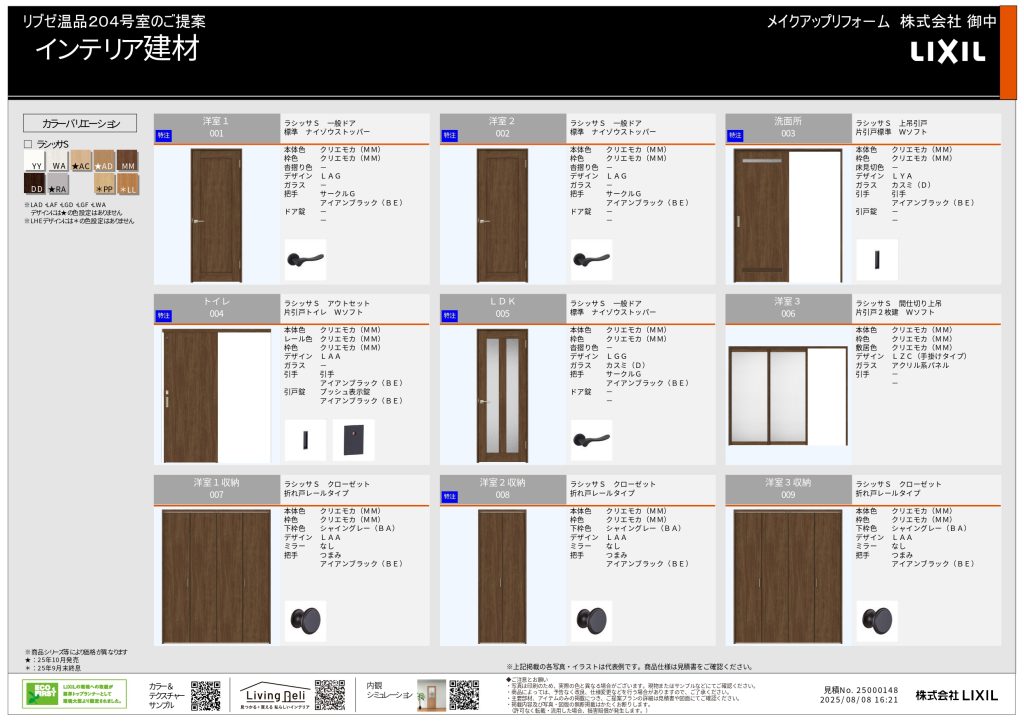Viewport: 1024px width, 724px height.
Task: Click the lever handle icon for 洋室1
Action: 305,259
